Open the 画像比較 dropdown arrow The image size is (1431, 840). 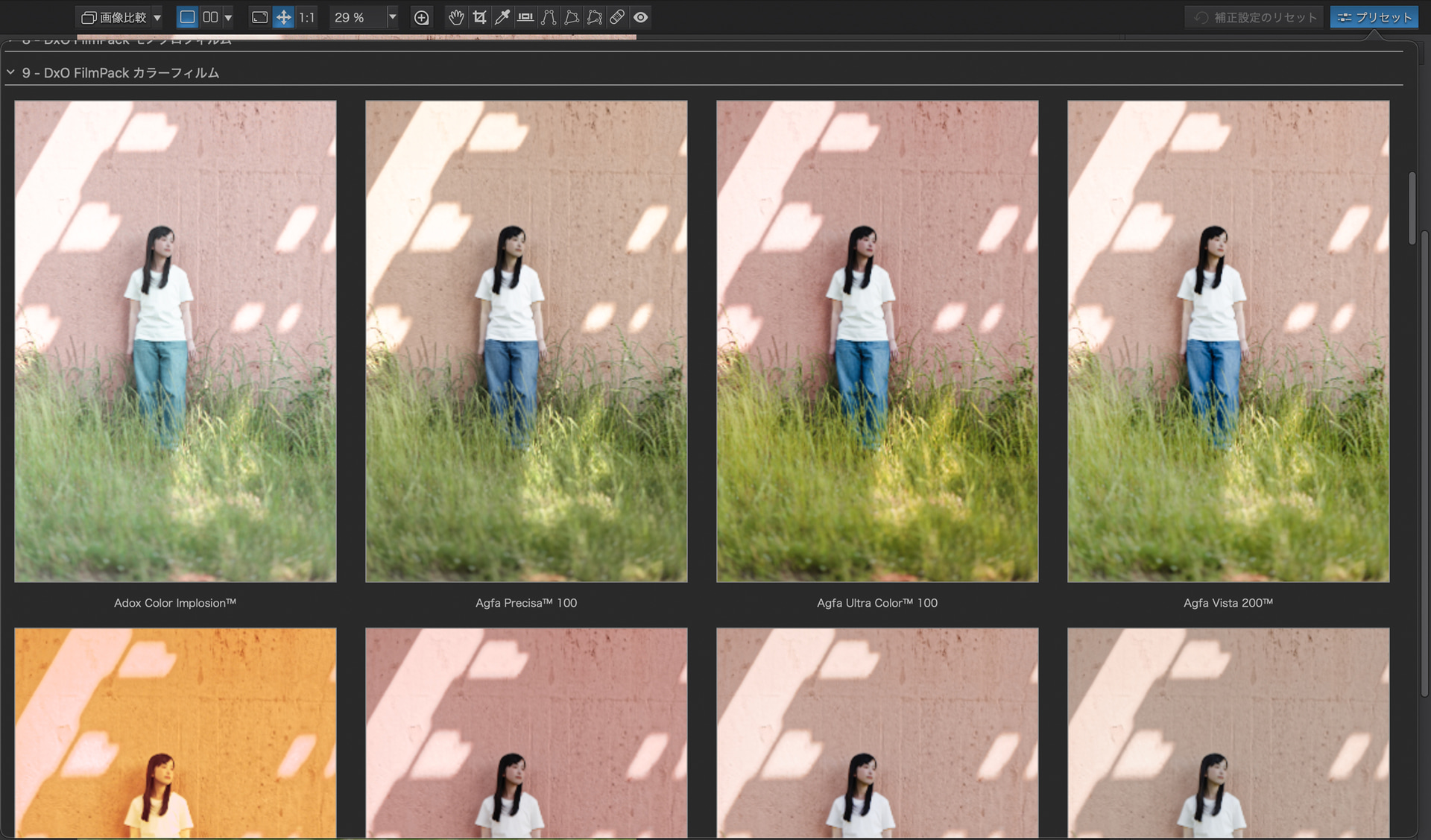pos(157,17)
